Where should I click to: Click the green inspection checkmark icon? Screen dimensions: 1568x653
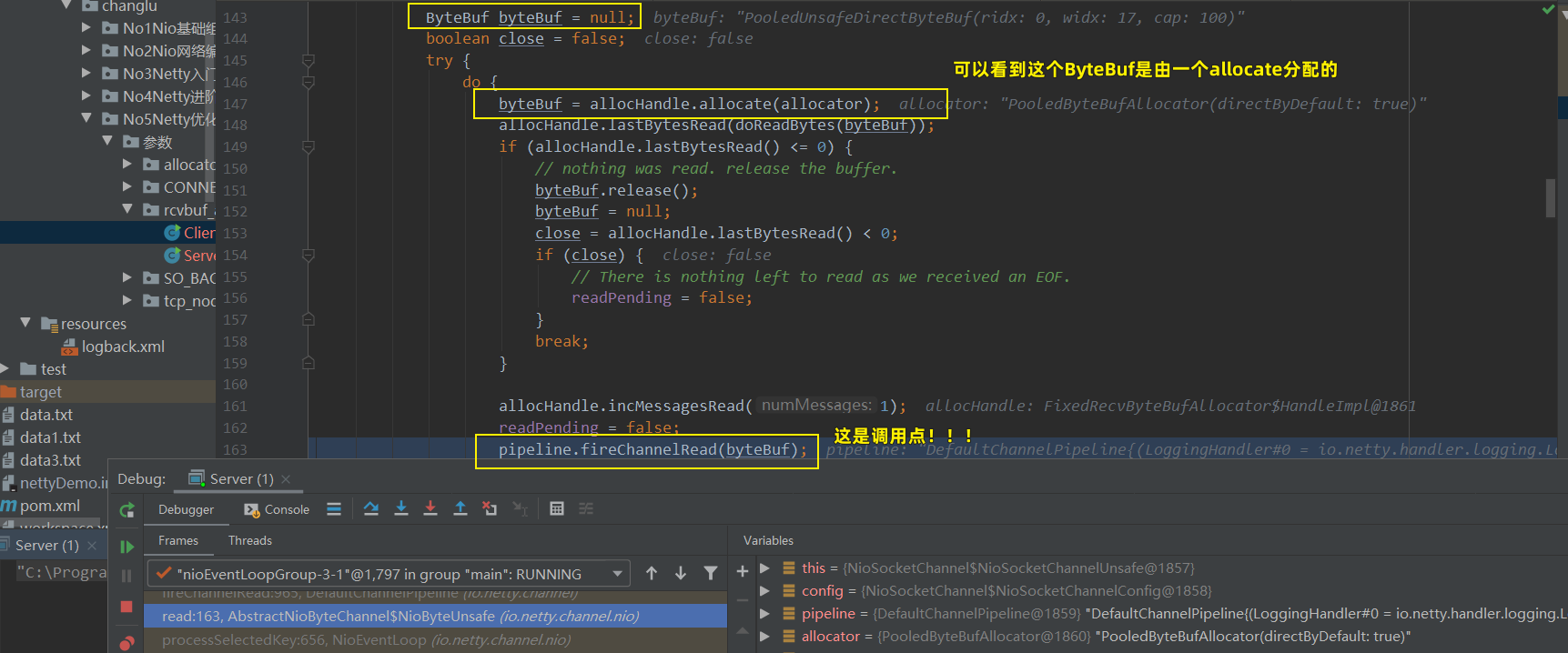coord(1549,9)
